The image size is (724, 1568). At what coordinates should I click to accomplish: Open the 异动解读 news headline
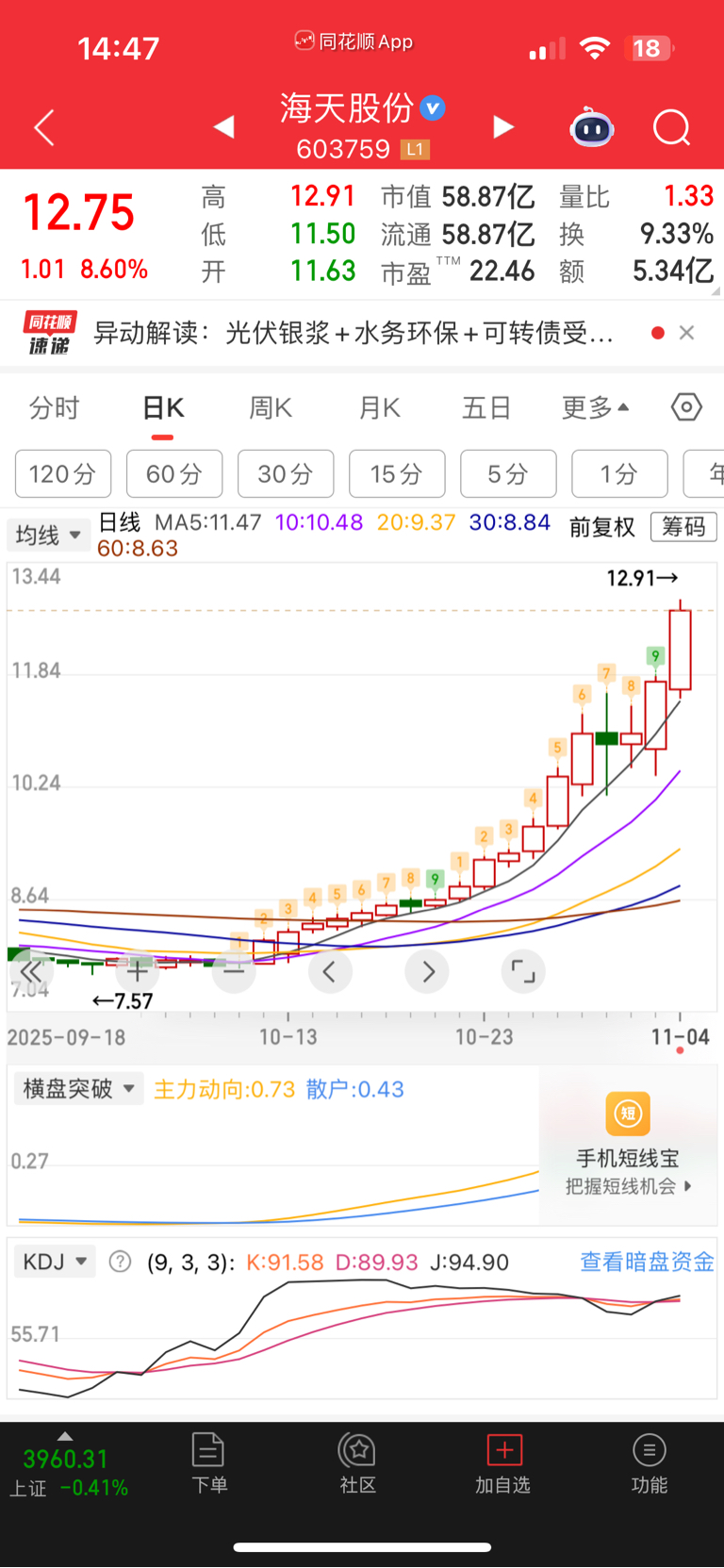pyautogui.click(x=354, y=333)
